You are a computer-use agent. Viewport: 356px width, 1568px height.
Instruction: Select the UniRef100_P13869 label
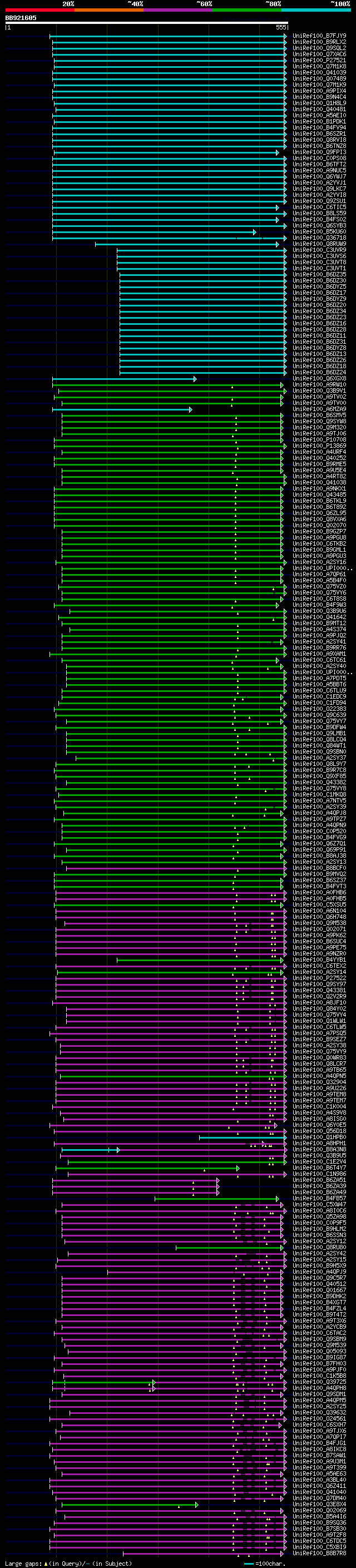point(319,446)
